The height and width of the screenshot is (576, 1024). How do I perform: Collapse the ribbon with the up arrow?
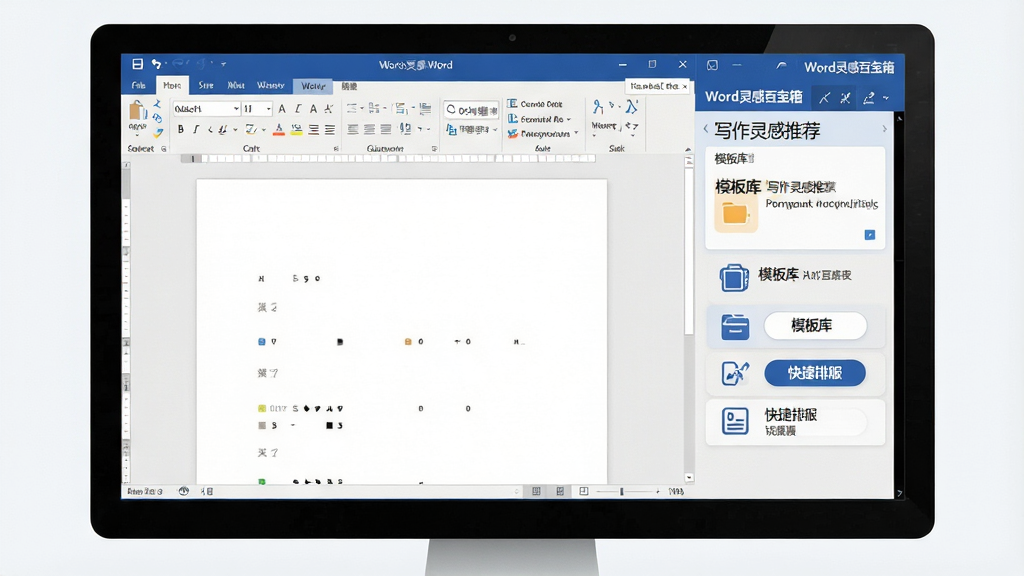(x=688, y=150)
